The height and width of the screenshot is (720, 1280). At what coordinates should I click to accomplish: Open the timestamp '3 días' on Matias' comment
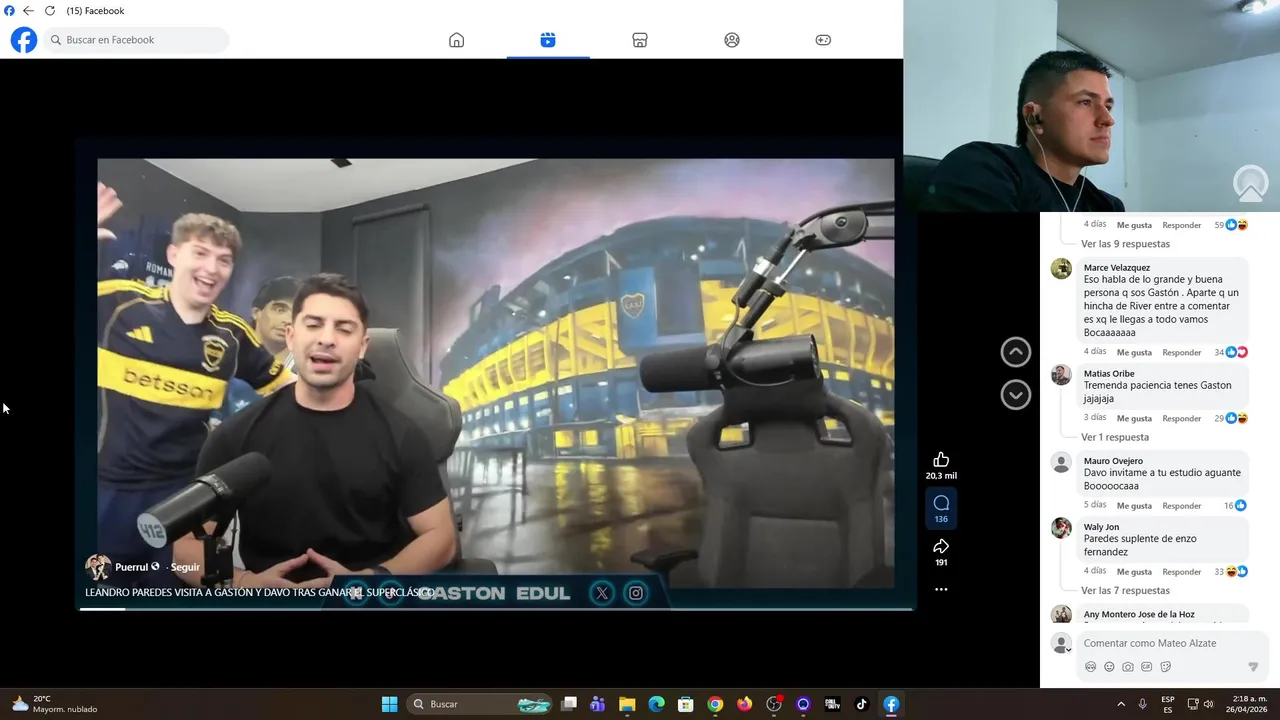pos(1095,417)
